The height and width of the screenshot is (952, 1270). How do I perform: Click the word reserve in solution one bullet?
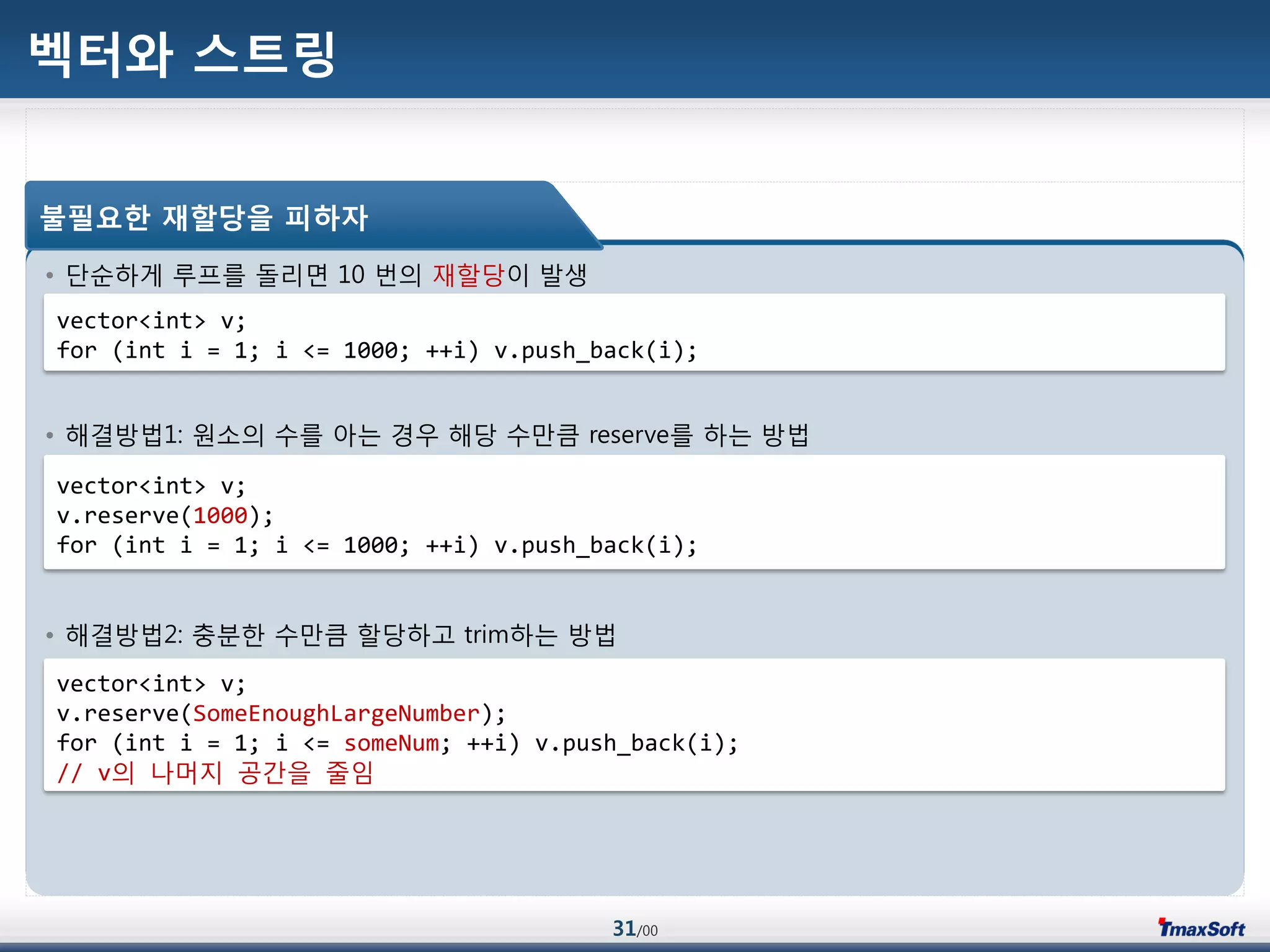tap(629, 435)
